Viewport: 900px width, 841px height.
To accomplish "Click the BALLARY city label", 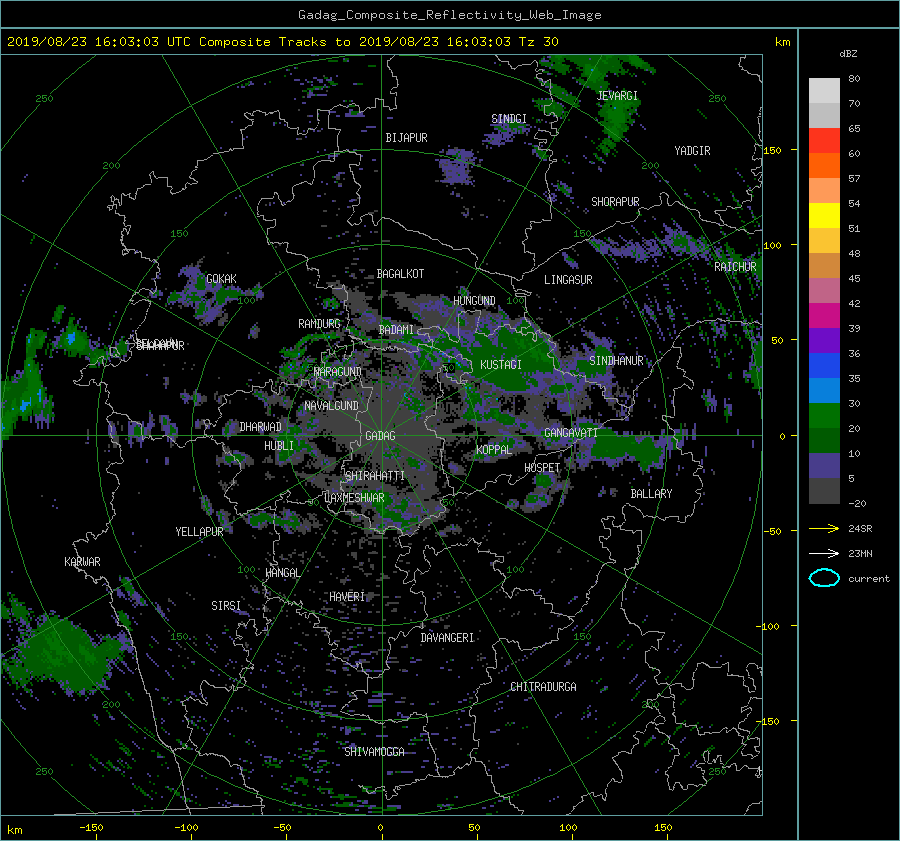I will coord(651,494).
